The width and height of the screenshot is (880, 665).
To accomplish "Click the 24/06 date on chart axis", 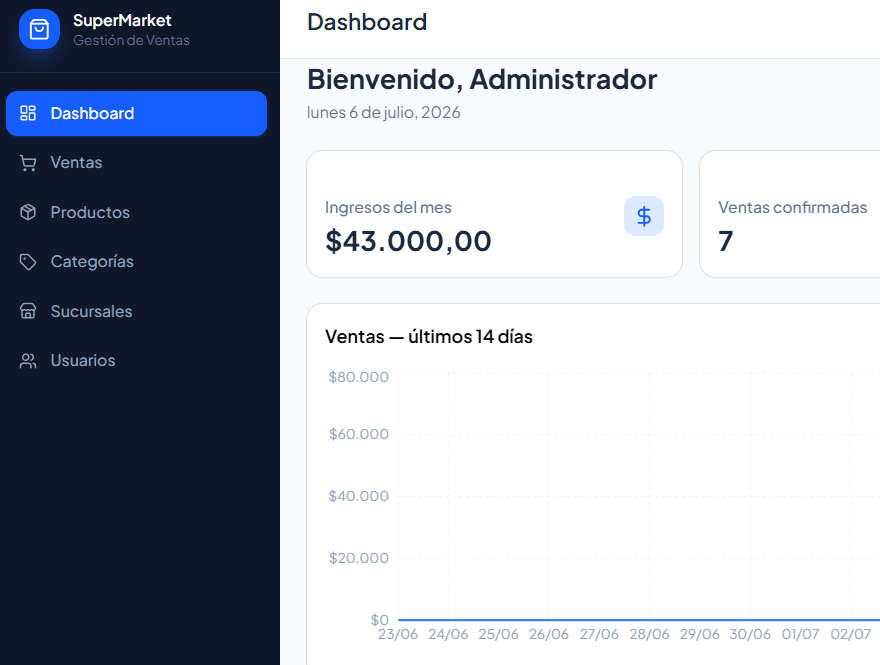I will pos(448,634).
